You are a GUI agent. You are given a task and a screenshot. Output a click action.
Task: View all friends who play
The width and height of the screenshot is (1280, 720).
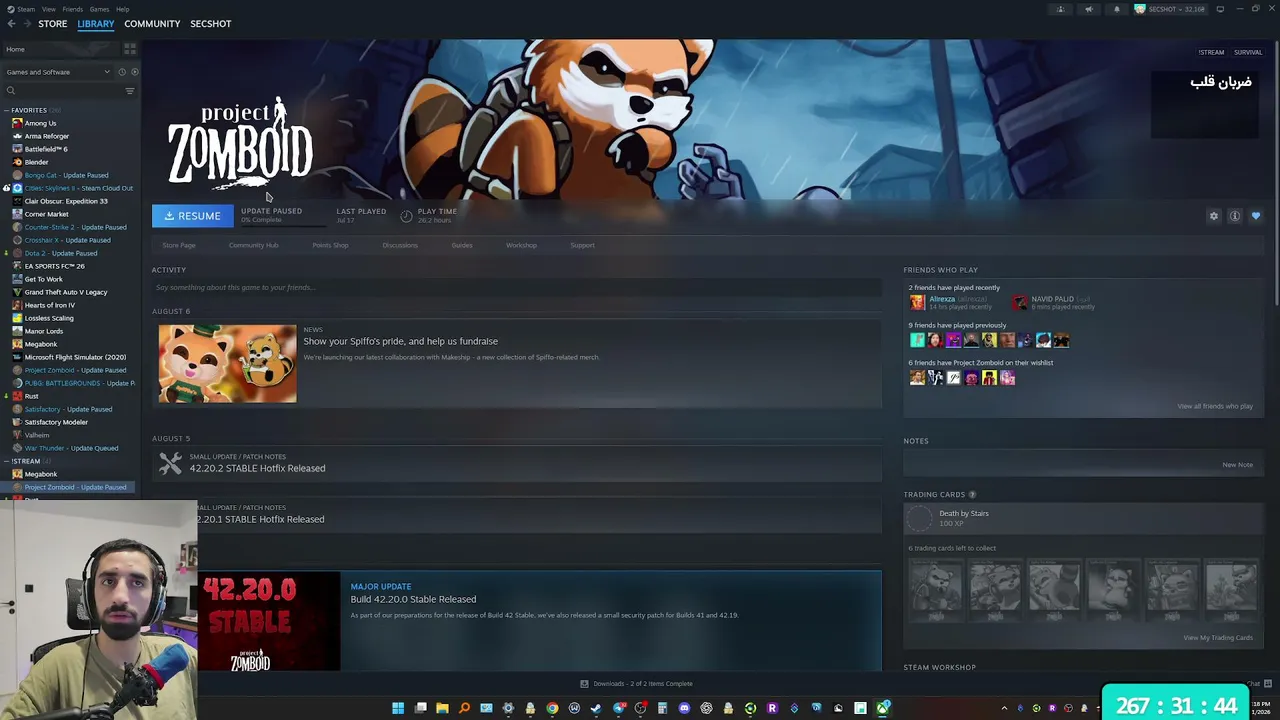[1215, 406]
